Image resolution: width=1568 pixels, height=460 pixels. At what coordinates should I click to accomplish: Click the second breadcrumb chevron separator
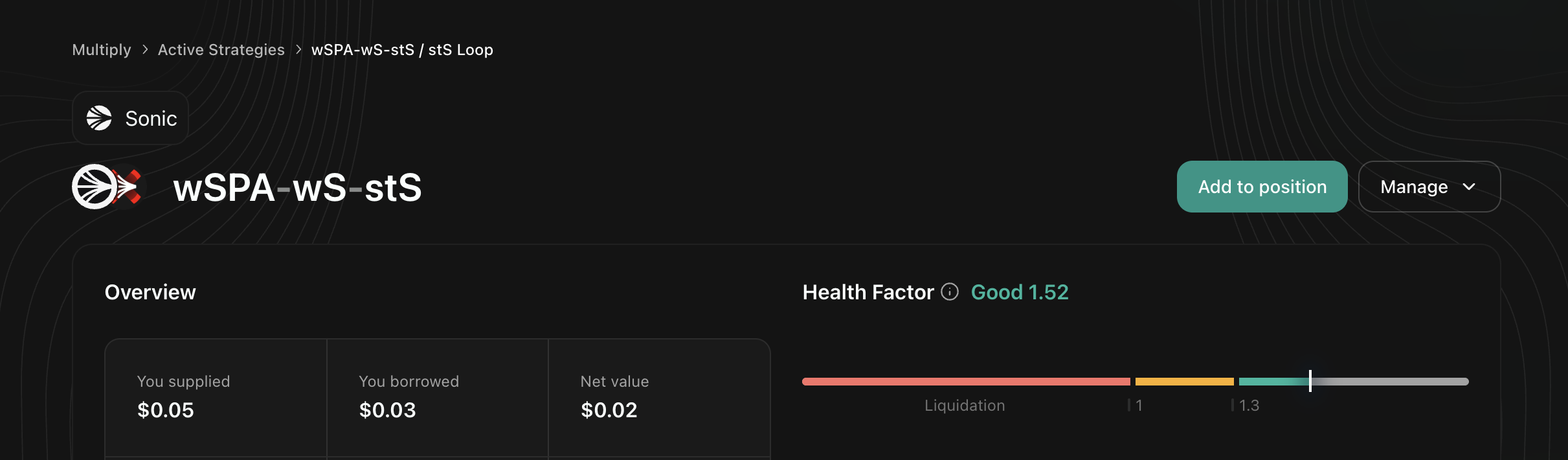point(298,50)
